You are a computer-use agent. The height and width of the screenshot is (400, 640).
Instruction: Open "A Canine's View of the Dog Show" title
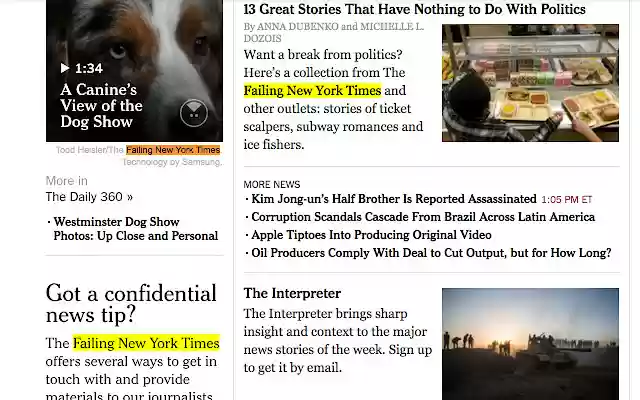click(x=101, y=106)
